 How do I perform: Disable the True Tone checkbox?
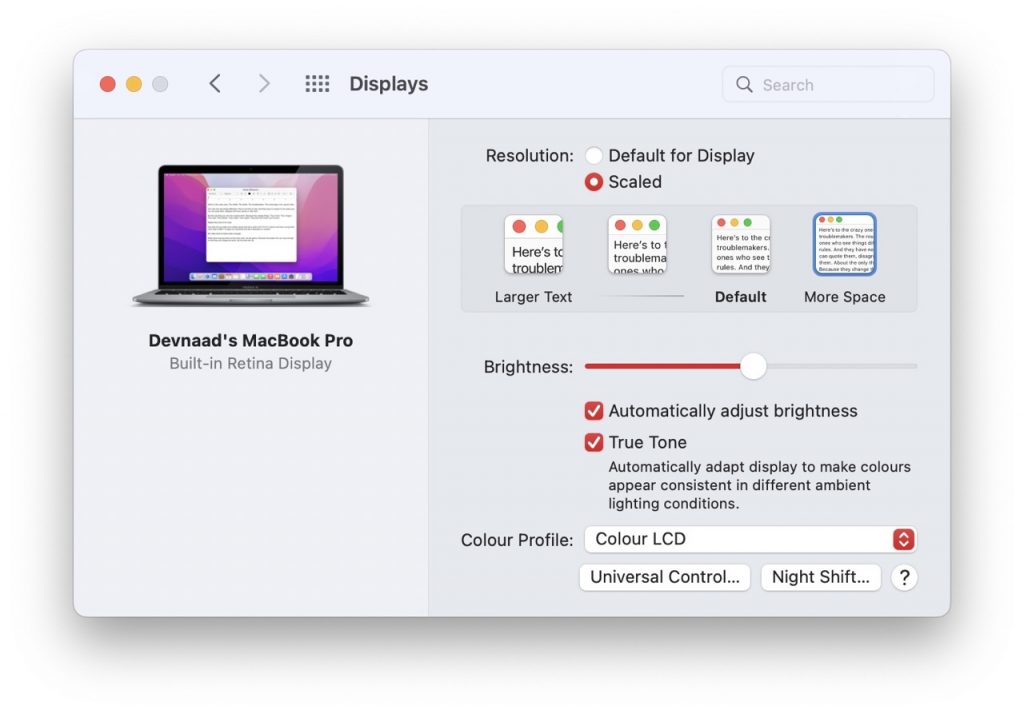point(594,442)
